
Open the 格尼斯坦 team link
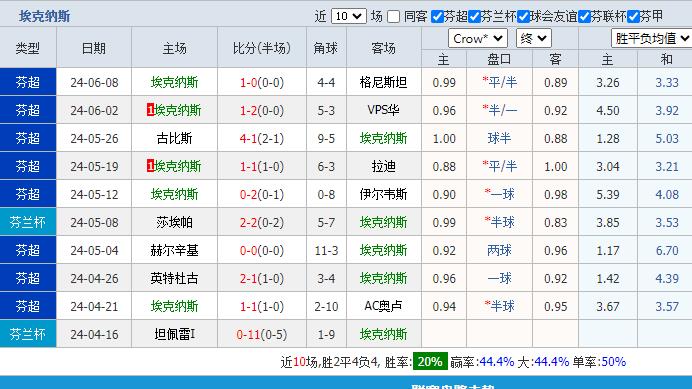pos(383,83)
